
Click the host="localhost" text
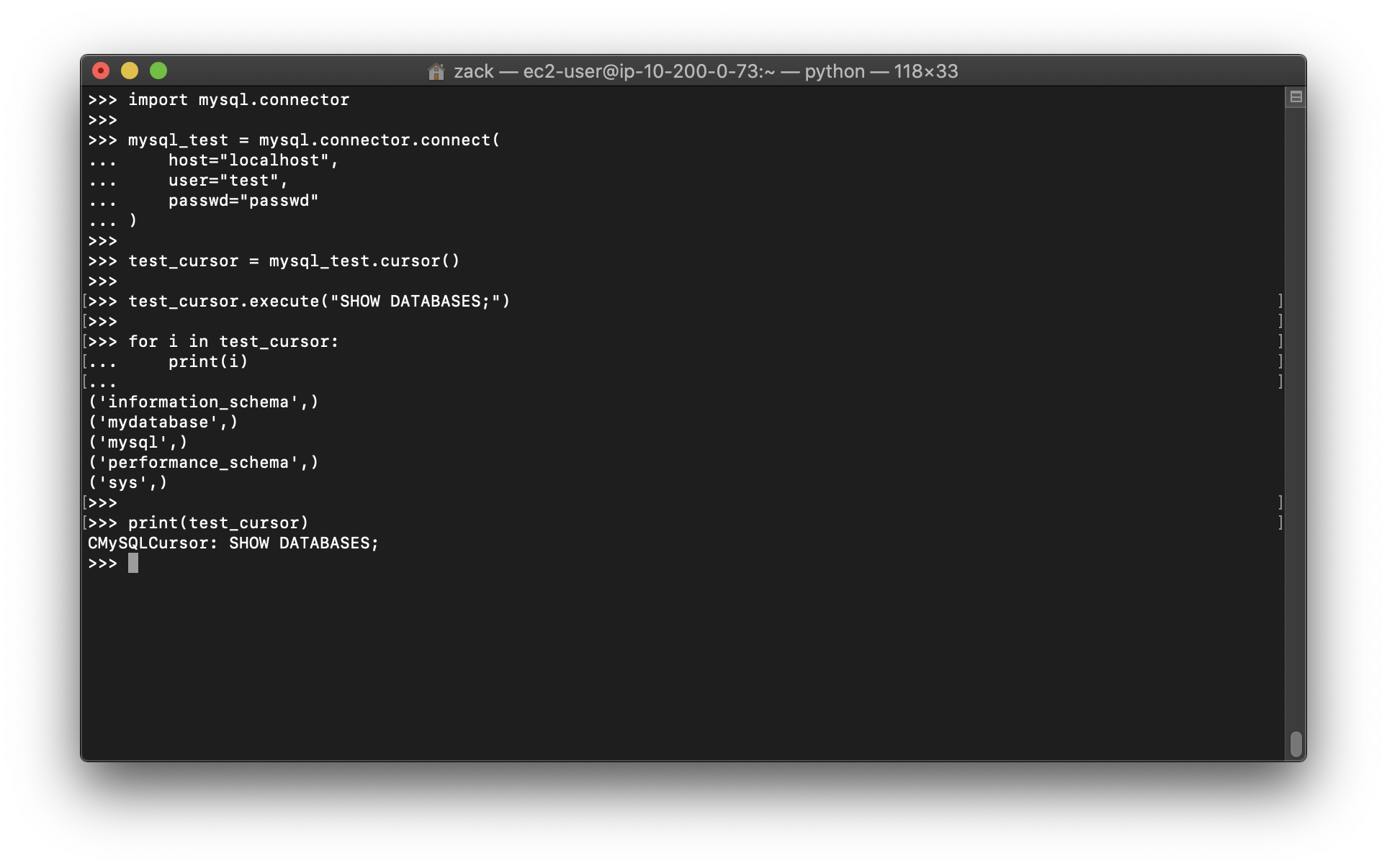253,161
